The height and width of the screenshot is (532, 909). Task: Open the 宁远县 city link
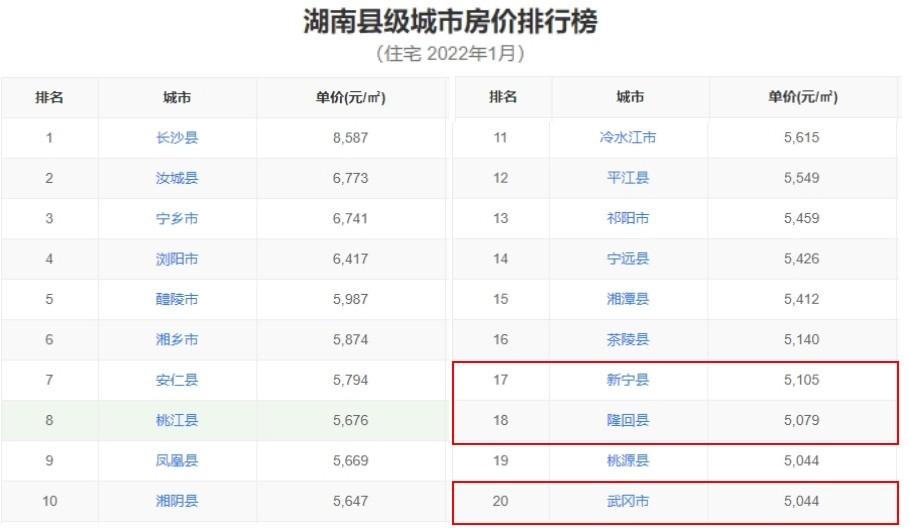point(628,258)
